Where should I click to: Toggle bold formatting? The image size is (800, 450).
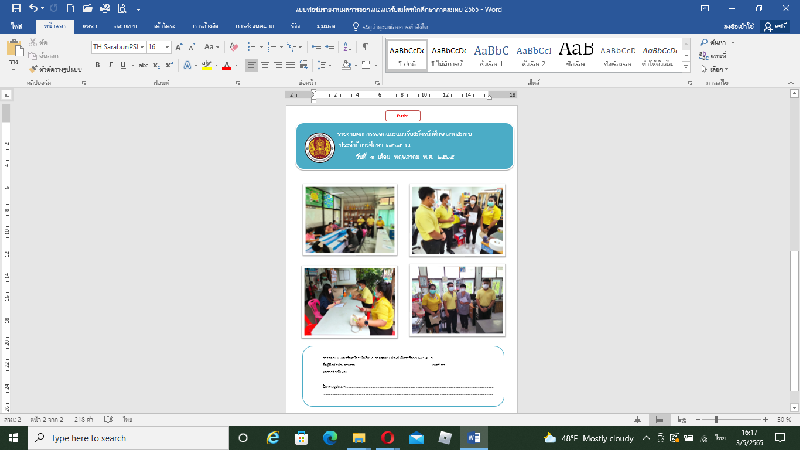click(98, 66)
